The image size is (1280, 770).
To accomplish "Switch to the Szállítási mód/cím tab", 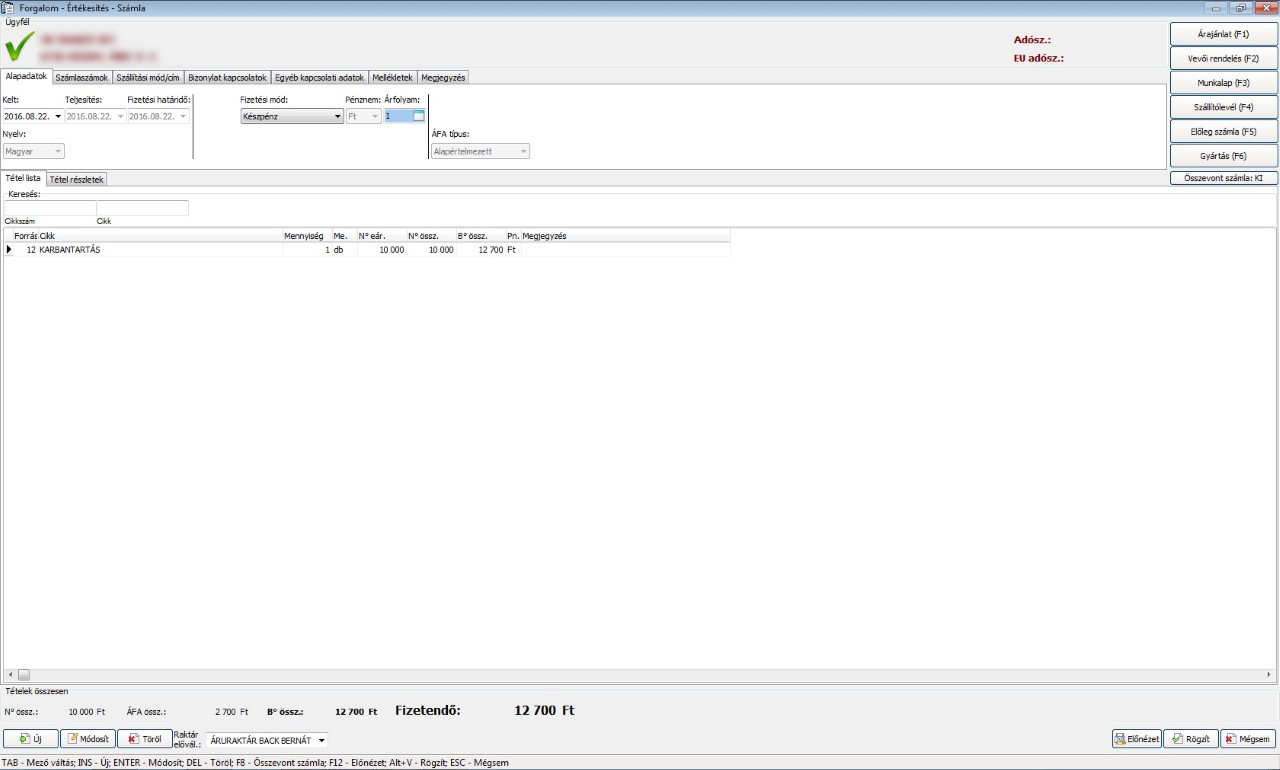I will click(148, 77).
